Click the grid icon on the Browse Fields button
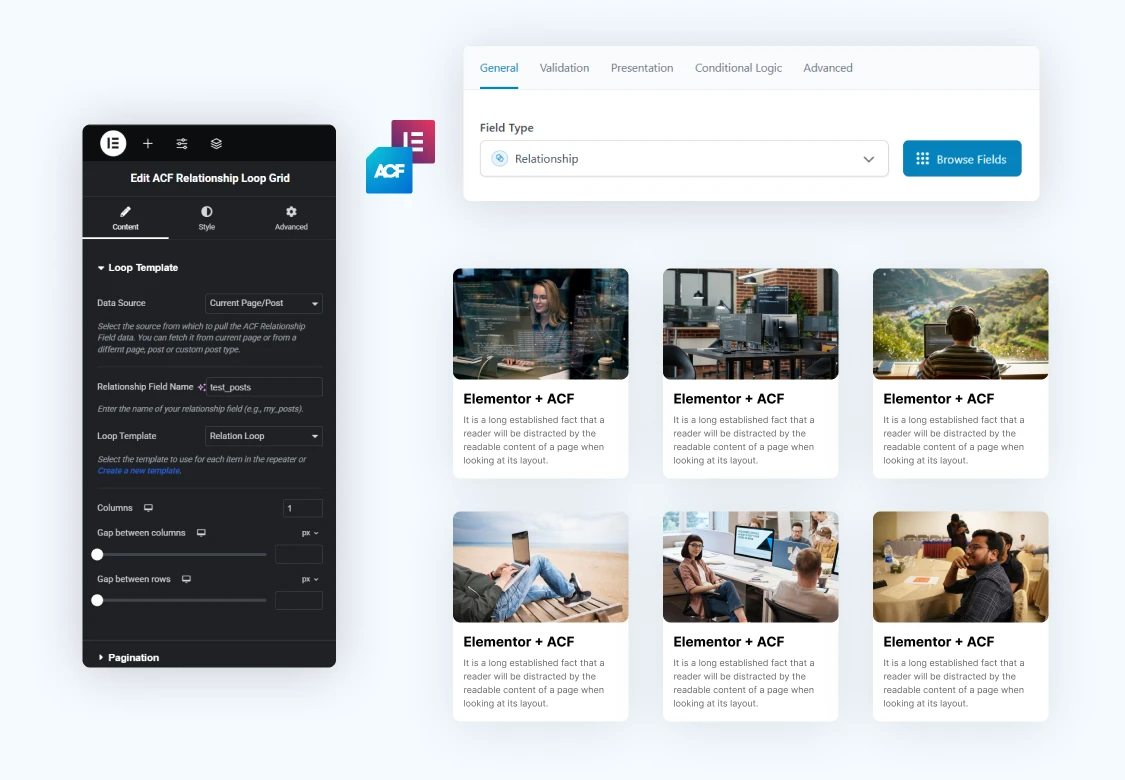 [x=923, y=159]
